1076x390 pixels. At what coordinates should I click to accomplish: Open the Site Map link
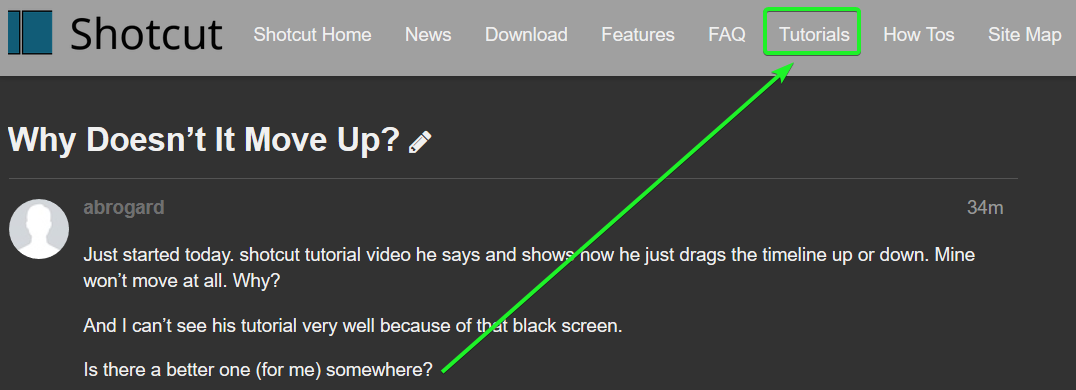[1025, 34]
